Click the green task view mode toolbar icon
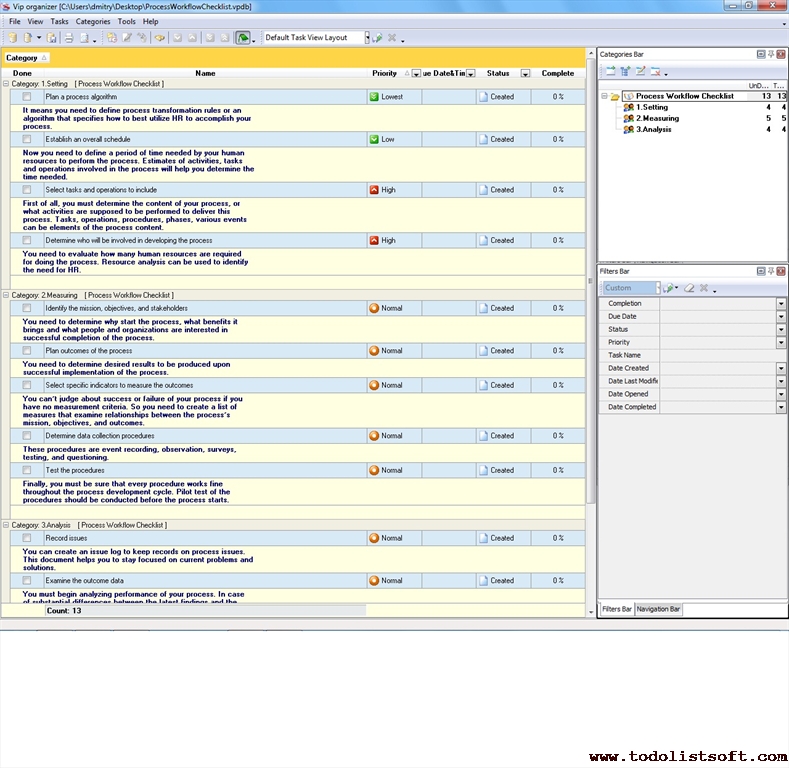 (242, 38)
